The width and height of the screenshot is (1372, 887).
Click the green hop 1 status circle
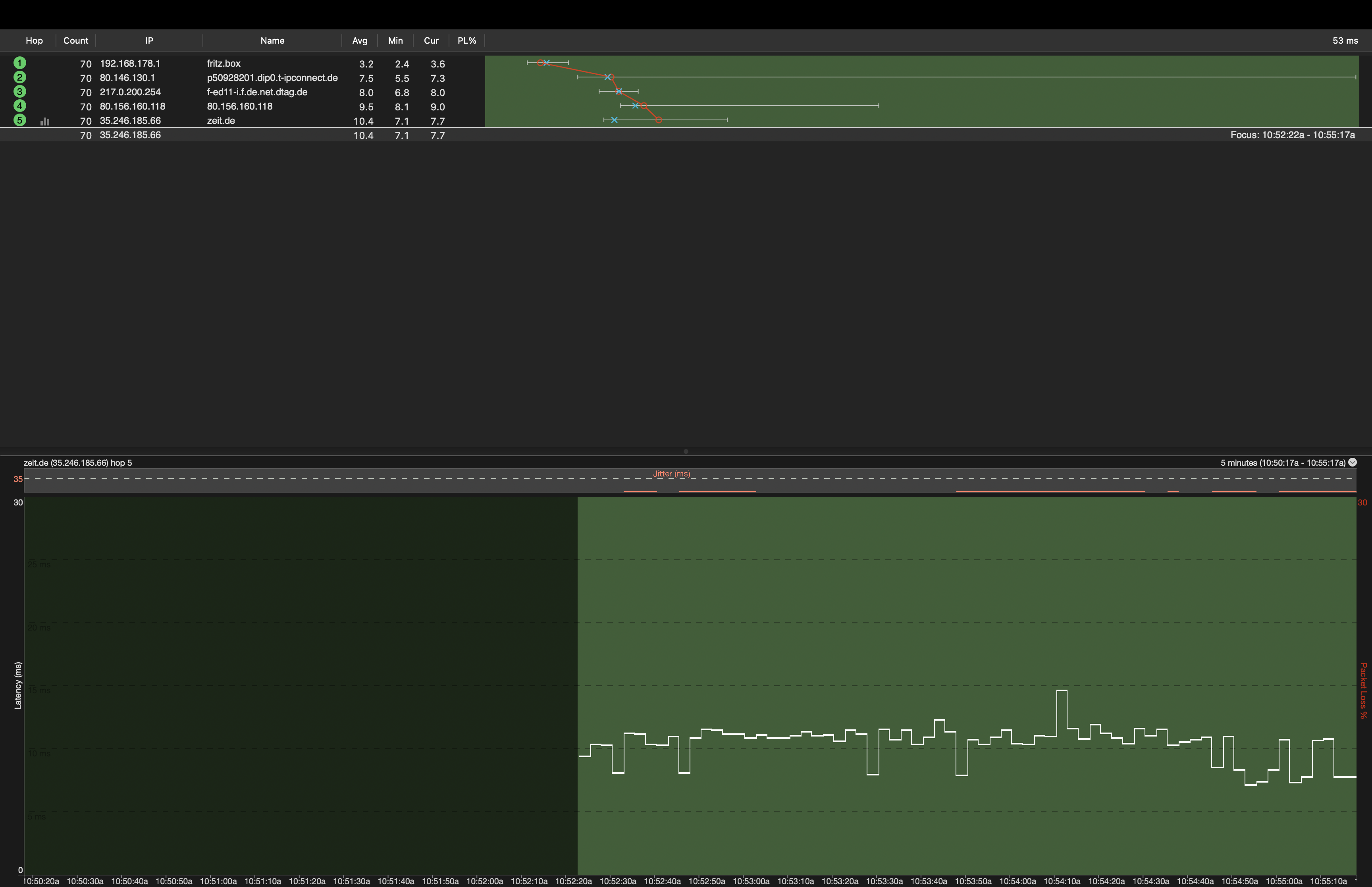click(x=19, y=63)
